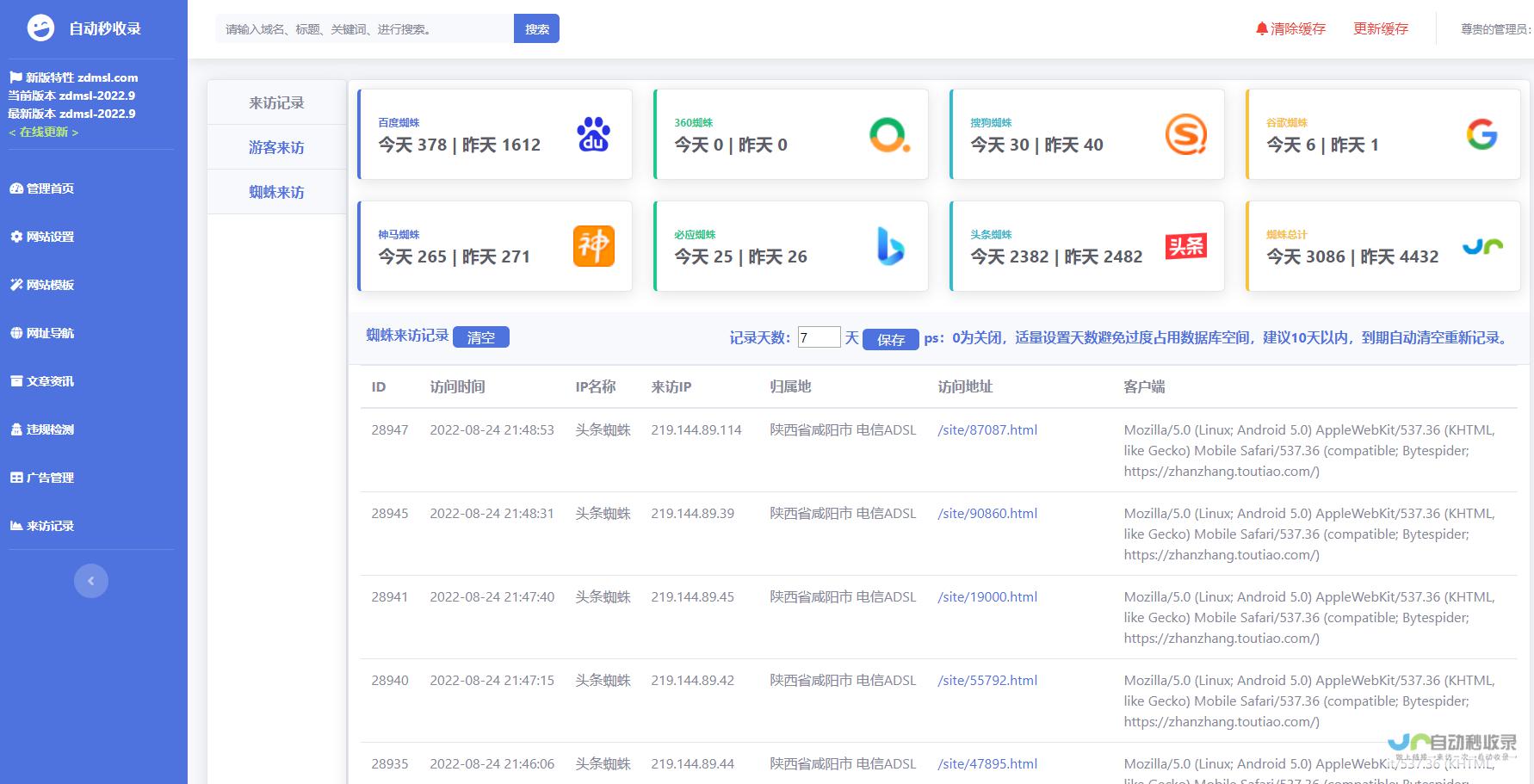This screenshot has height=784, width=1534.
Task: Click the 客户端 column header
Action: coord(1144,386)
